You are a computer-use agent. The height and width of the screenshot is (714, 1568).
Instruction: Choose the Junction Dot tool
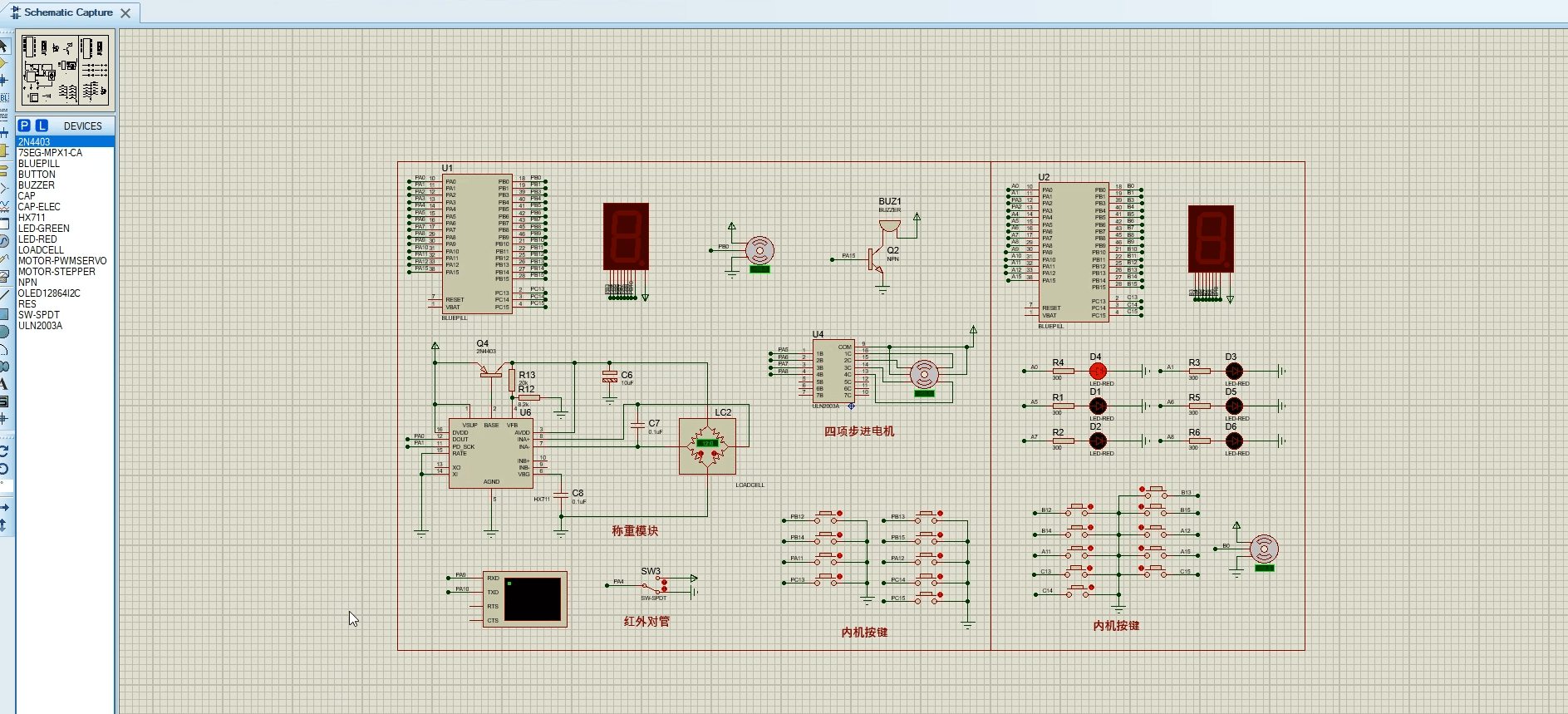[3, 81]
